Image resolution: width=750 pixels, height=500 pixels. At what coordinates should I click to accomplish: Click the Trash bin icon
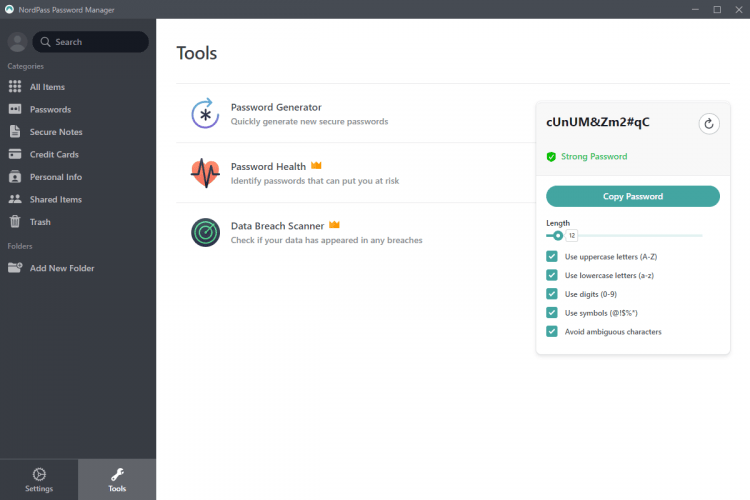click(x=15, y=222)
